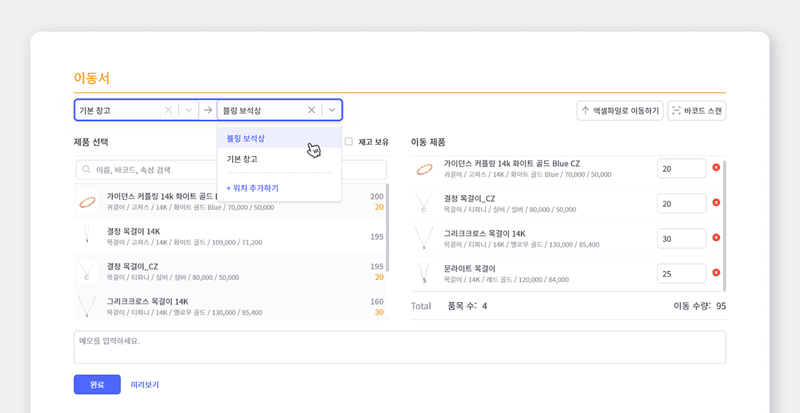This screenshot has width=800, height=413.
Task: Click the 바코드 스캔 button
Action: pyautogui.click(x=696, y=110)
